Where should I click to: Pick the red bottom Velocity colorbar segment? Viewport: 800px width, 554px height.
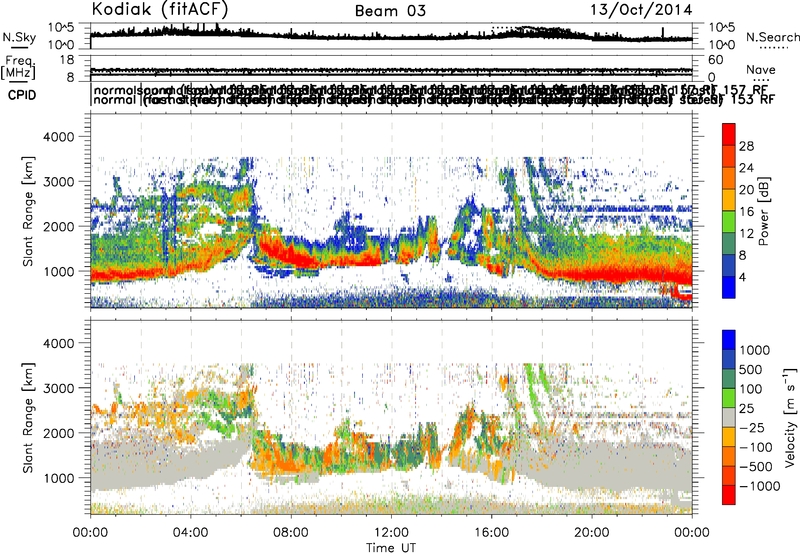click(729, 495)
